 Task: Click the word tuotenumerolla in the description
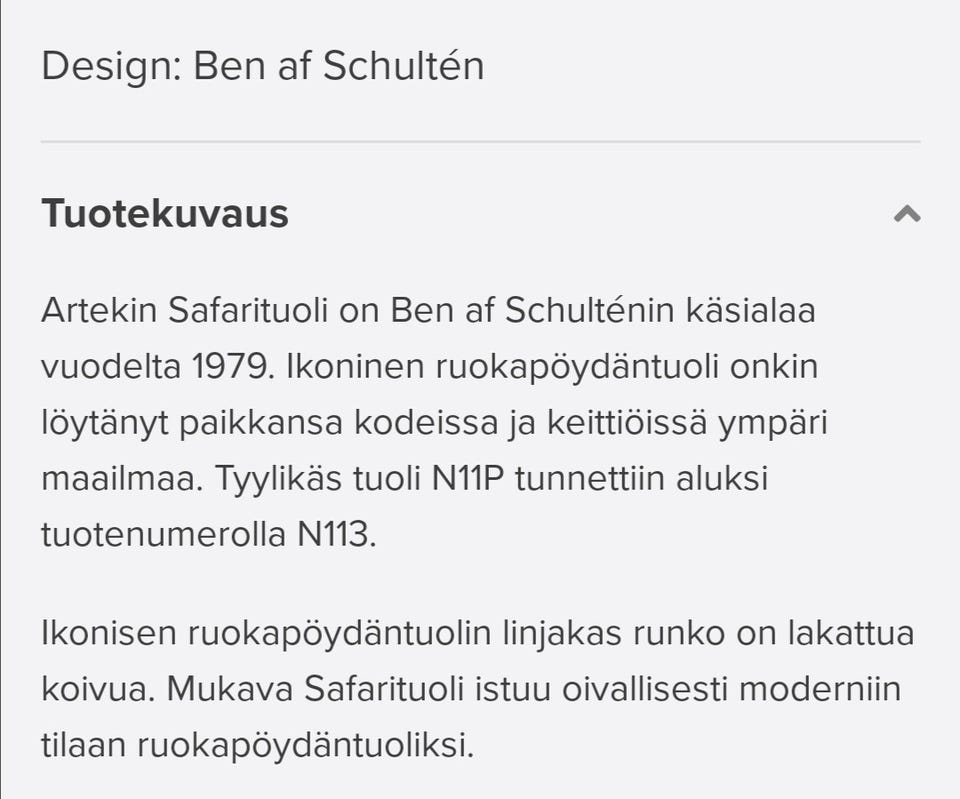(x=164, y=535)
